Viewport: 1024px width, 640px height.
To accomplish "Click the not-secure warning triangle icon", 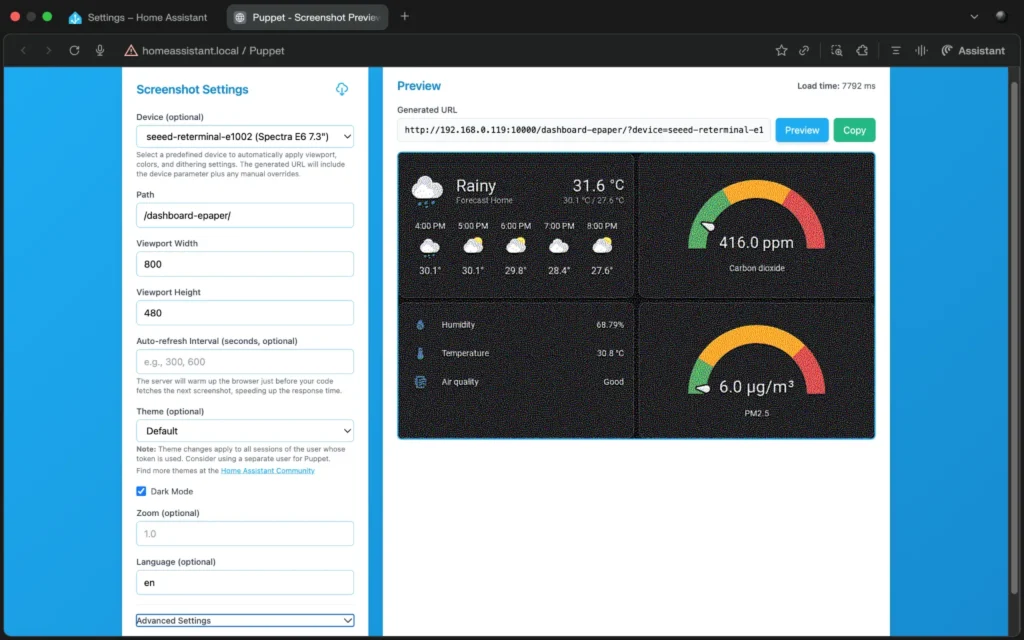I will (x=131, y=50).
